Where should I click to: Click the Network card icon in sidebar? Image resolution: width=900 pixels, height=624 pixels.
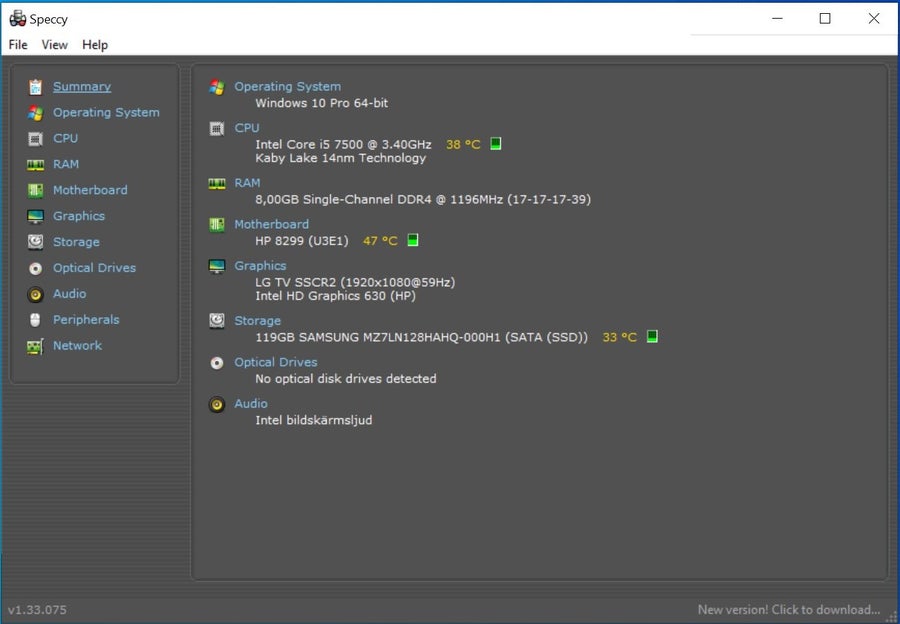tap(36, 346)
